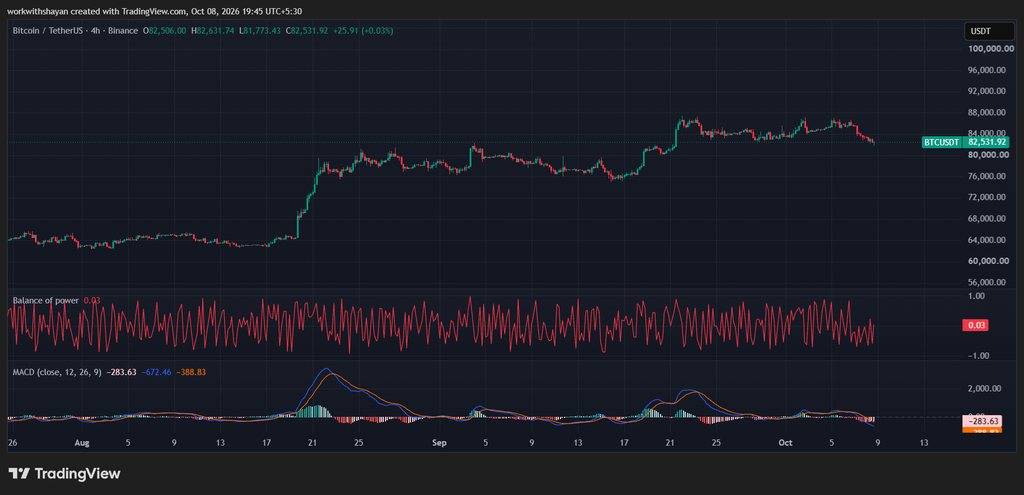The width and height of the screenshot is (1024, 495).
Task: Click the red 0.03 Balance of power value tag
Action: point(976,325)
